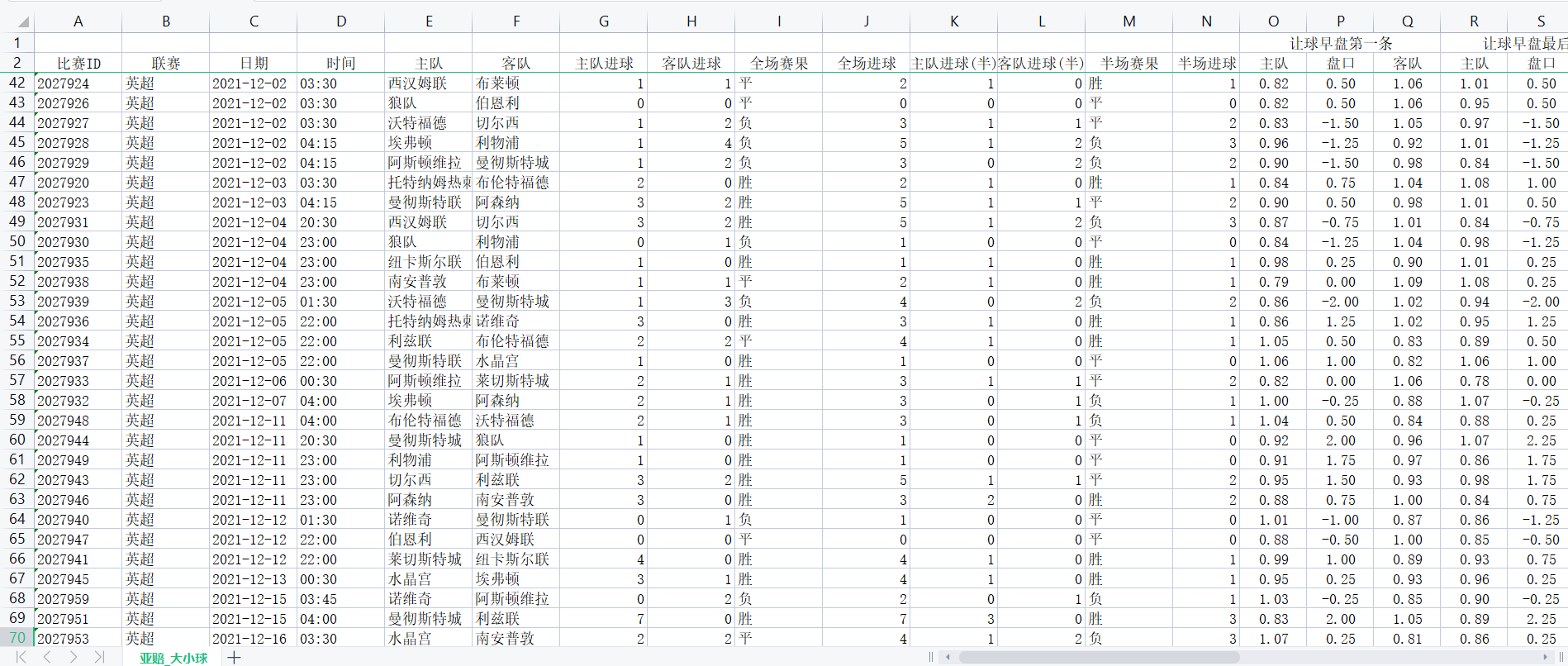Select time cell 20:30 in row 49
This screenshot has width=1568, height=666.
point(341,222)
